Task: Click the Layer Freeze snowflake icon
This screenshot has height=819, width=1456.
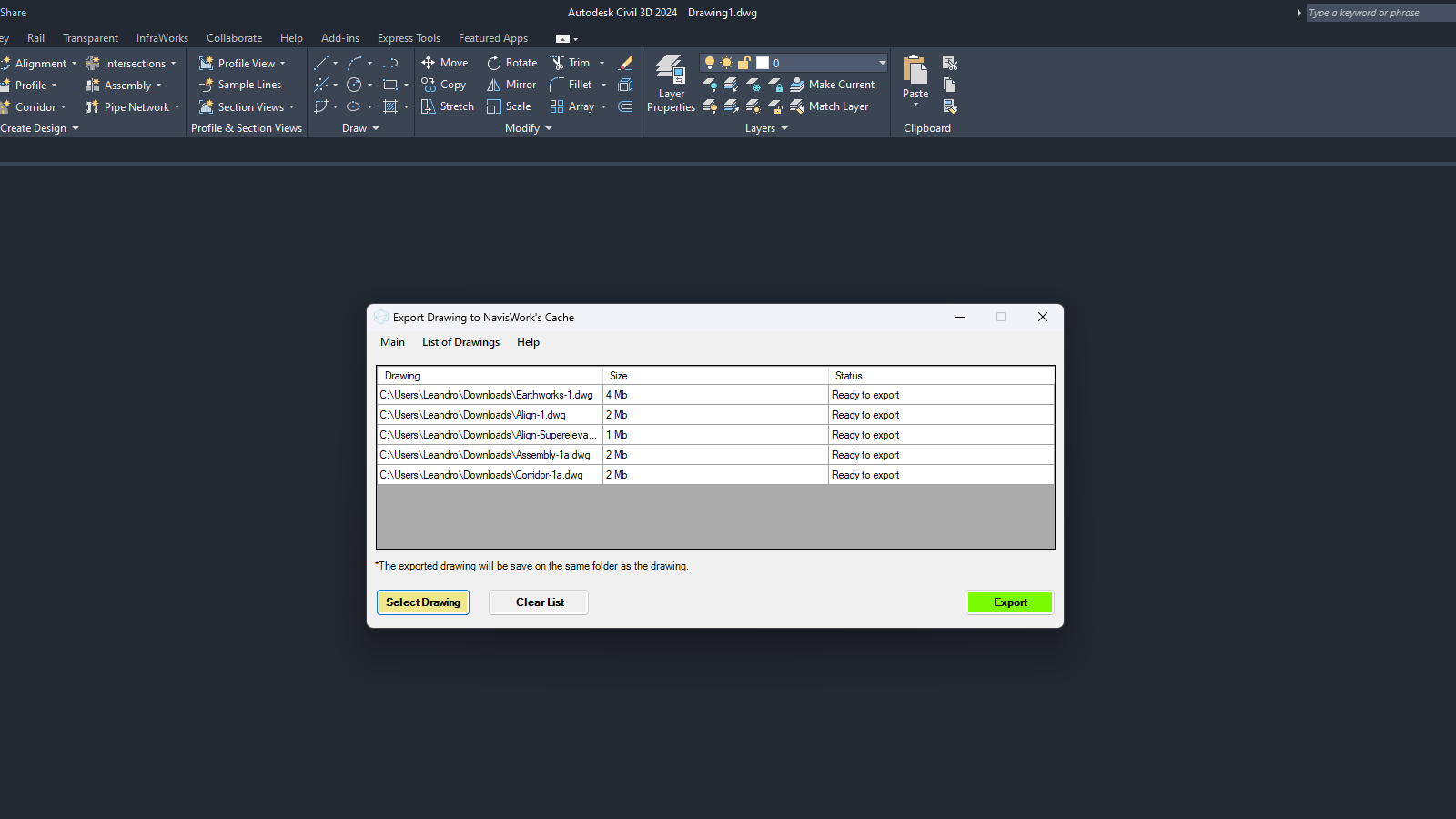Action: 753,85
